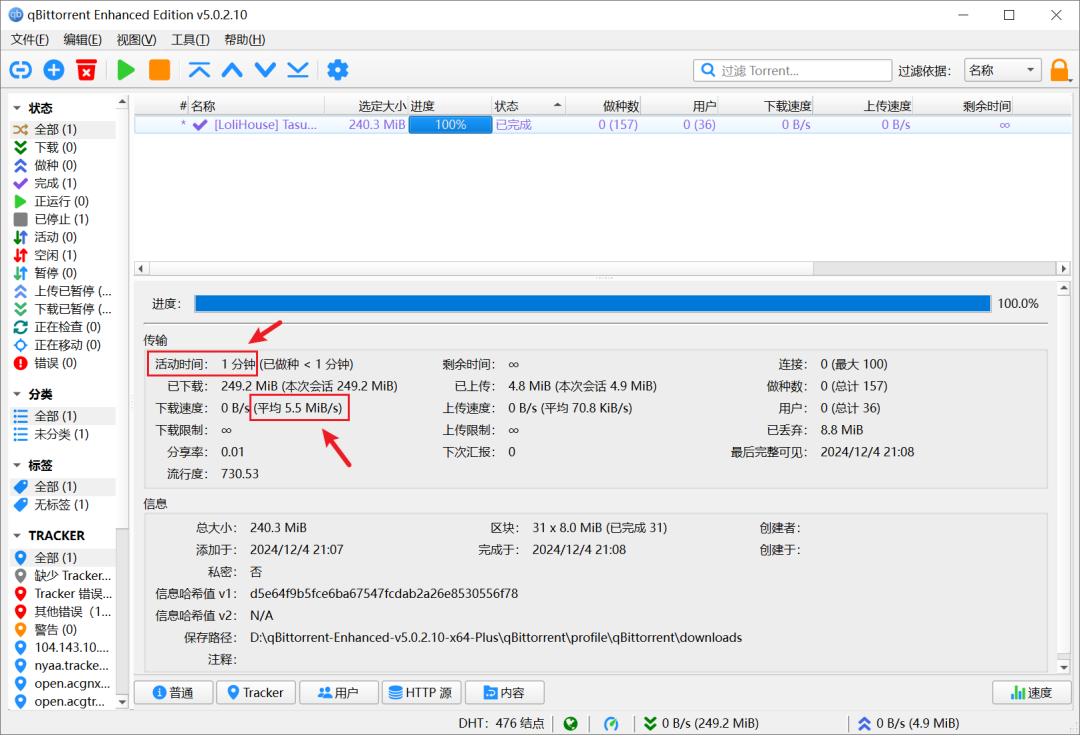Switch to the HTTP 源 tab
This screenshot has width=1080, height=735.
[x=421, y=692]
